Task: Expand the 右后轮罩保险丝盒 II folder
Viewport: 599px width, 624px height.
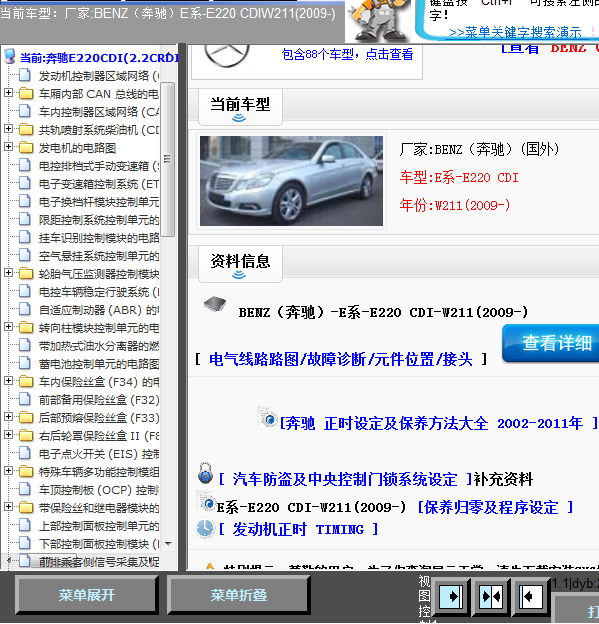Action: click(x=8, y=435)
